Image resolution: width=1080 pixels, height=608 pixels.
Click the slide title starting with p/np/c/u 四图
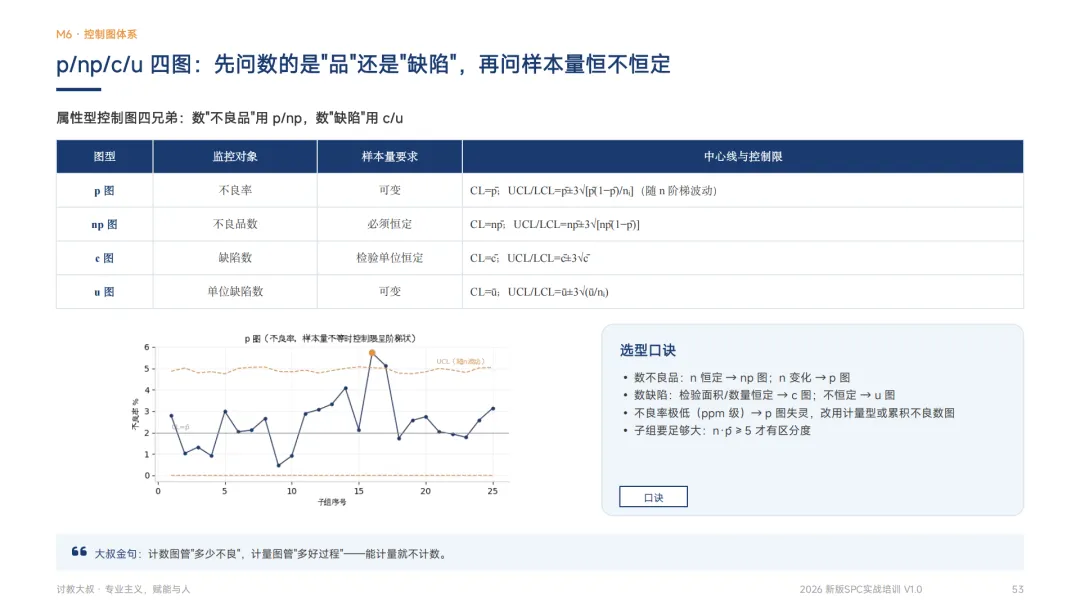[363, 64]
